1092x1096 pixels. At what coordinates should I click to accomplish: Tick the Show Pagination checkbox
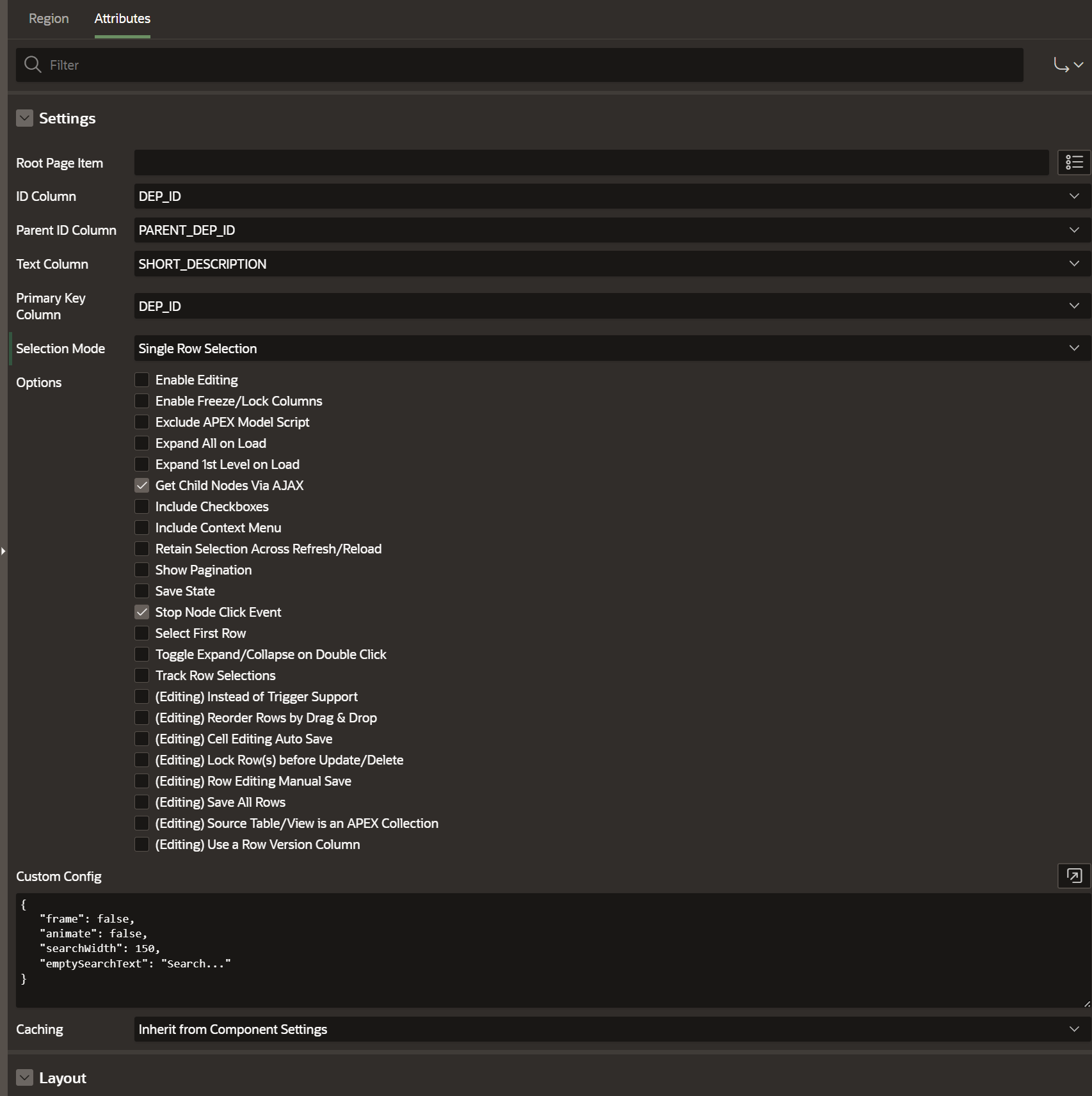click(142, 570)
